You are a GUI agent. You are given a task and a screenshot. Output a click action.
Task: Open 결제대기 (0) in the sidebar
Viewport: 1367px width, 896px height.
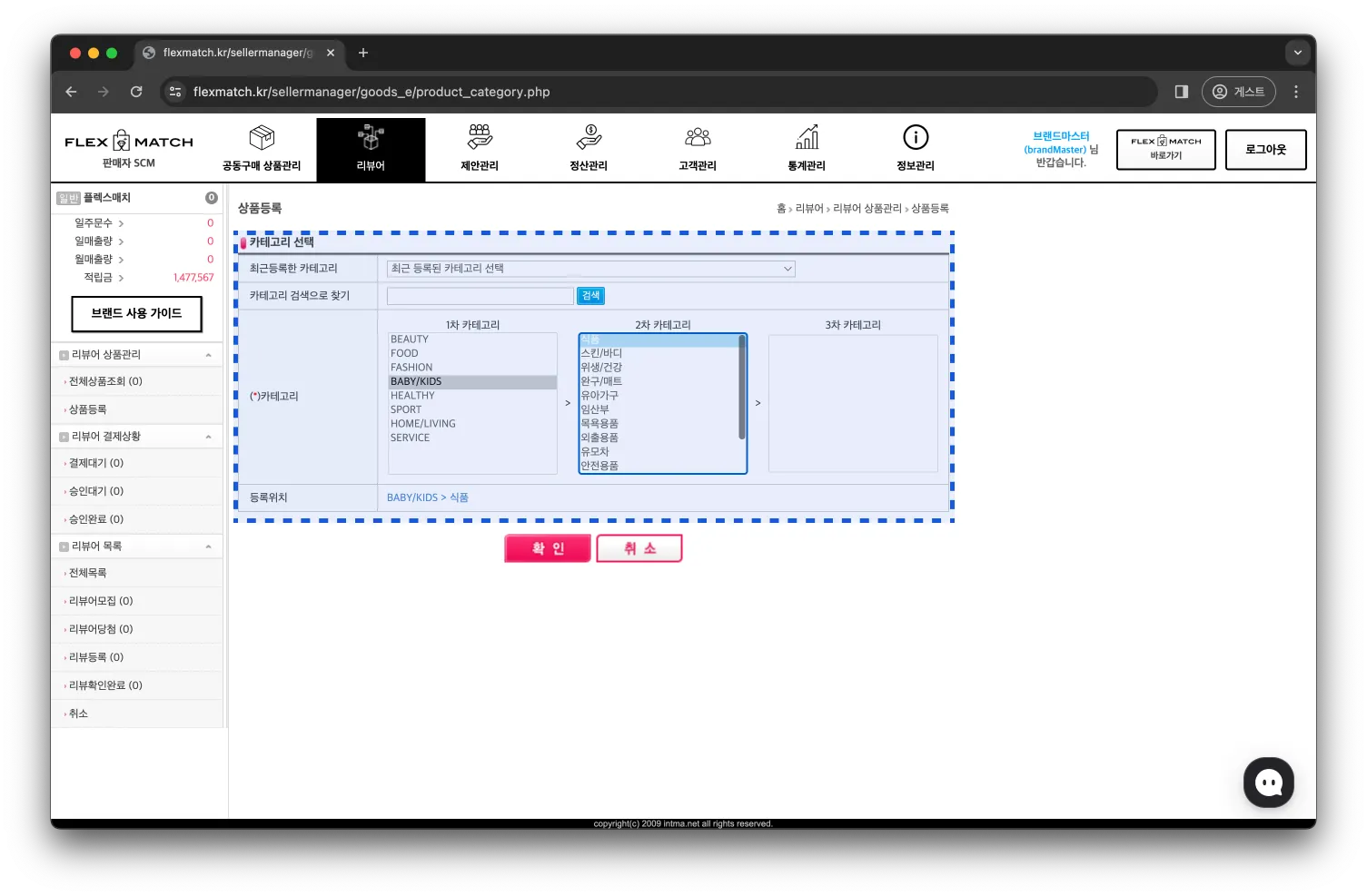[x=96, y=463]
